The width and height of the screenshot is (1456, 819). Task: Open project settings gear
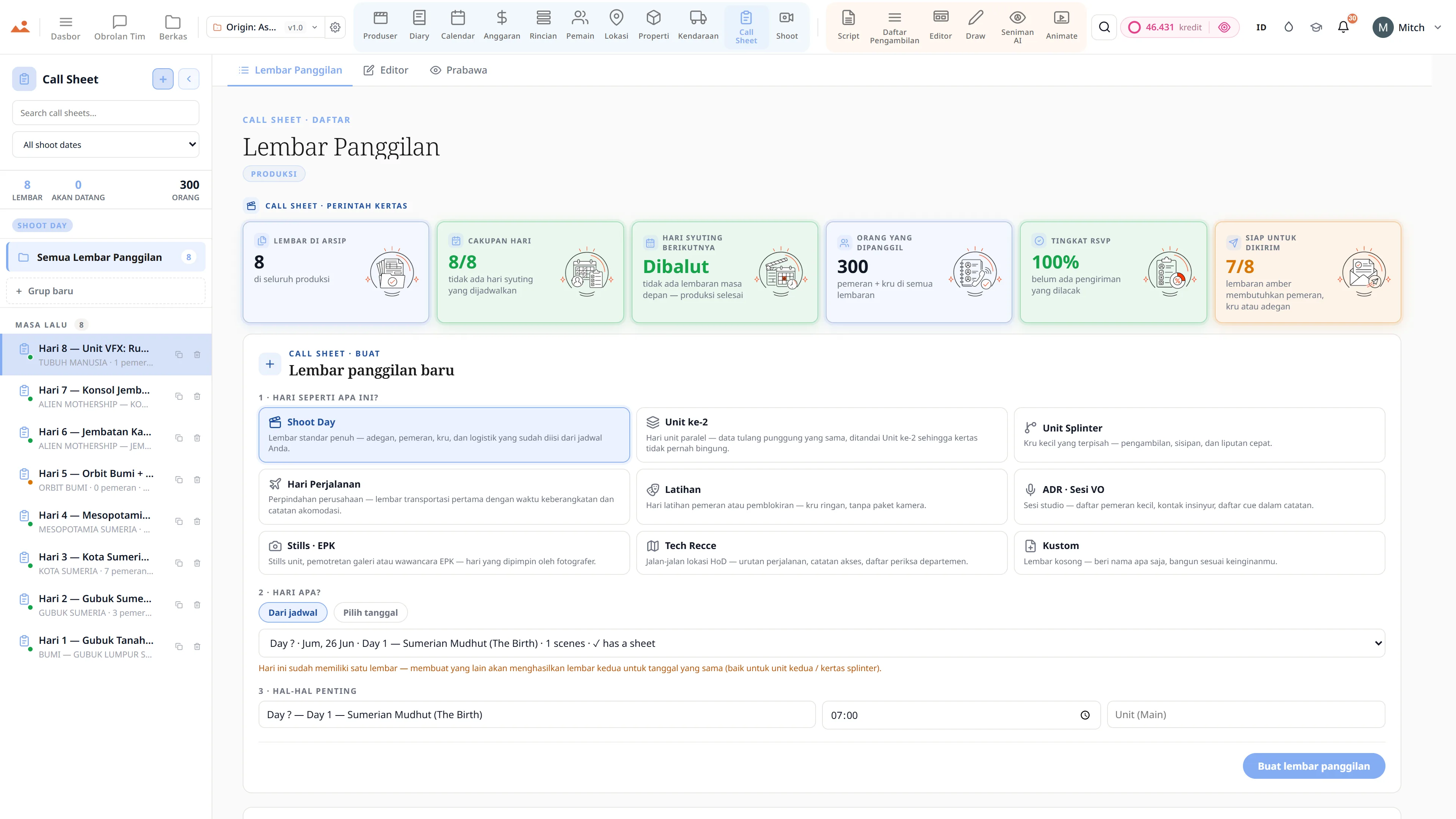tap(335, 27)
